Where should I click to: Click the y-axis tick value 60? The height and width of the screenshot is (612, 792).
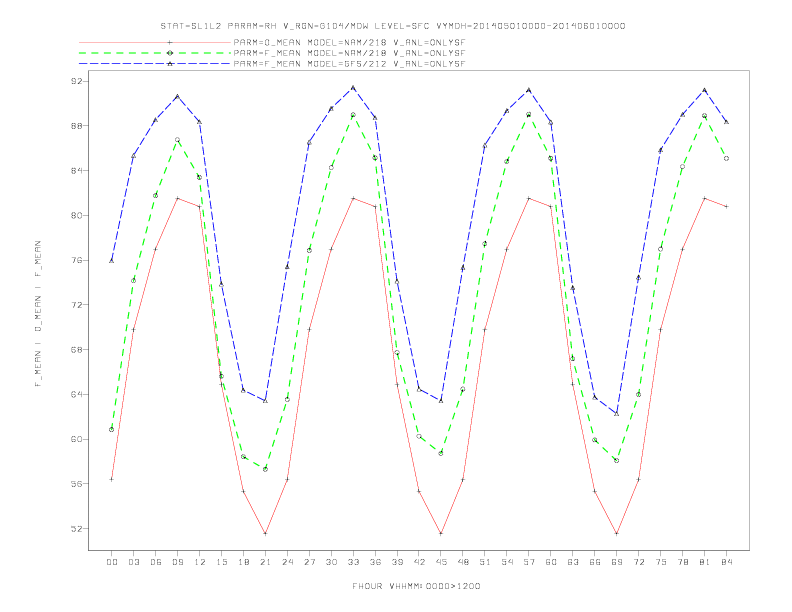tap(77, 439)
